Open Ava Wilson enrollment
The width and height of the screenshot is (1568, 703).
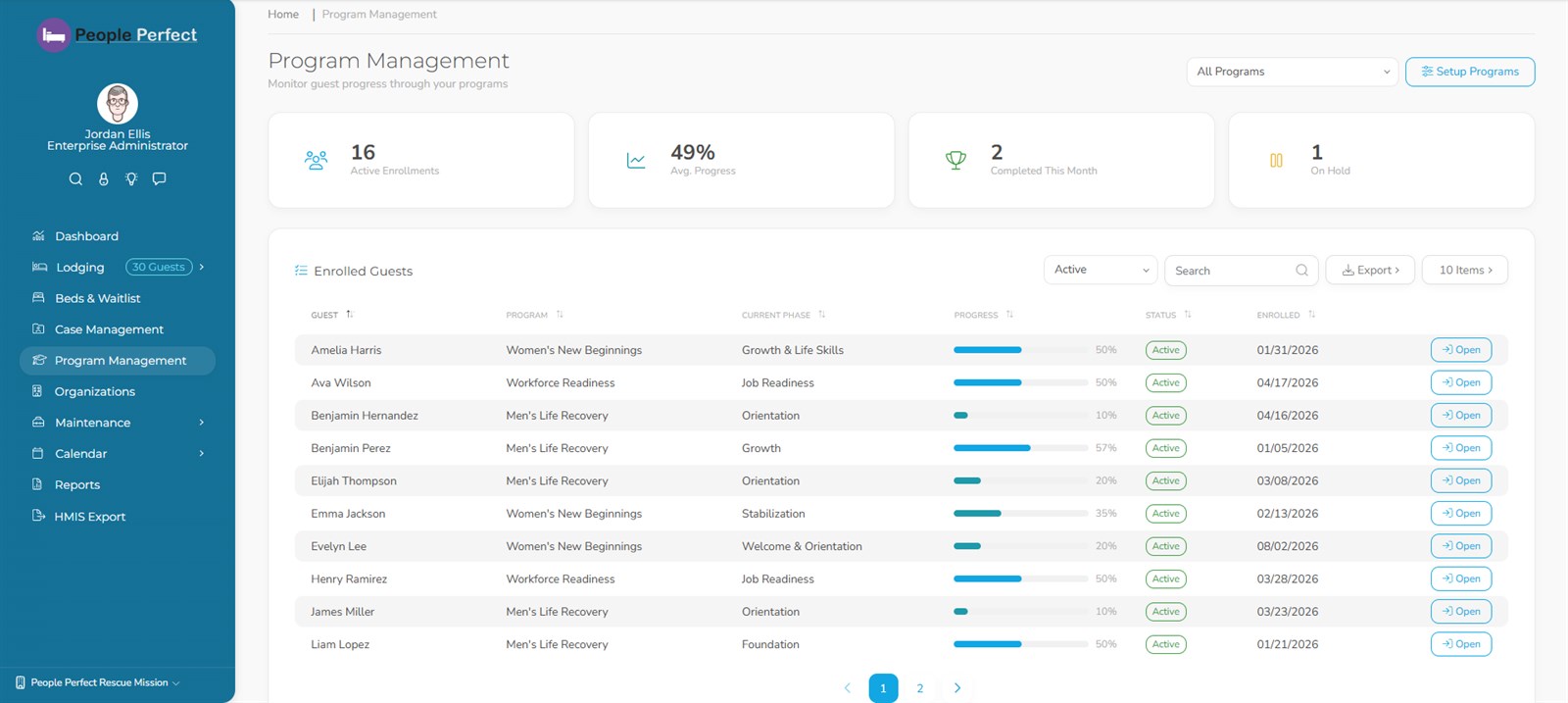point(1461,382)
